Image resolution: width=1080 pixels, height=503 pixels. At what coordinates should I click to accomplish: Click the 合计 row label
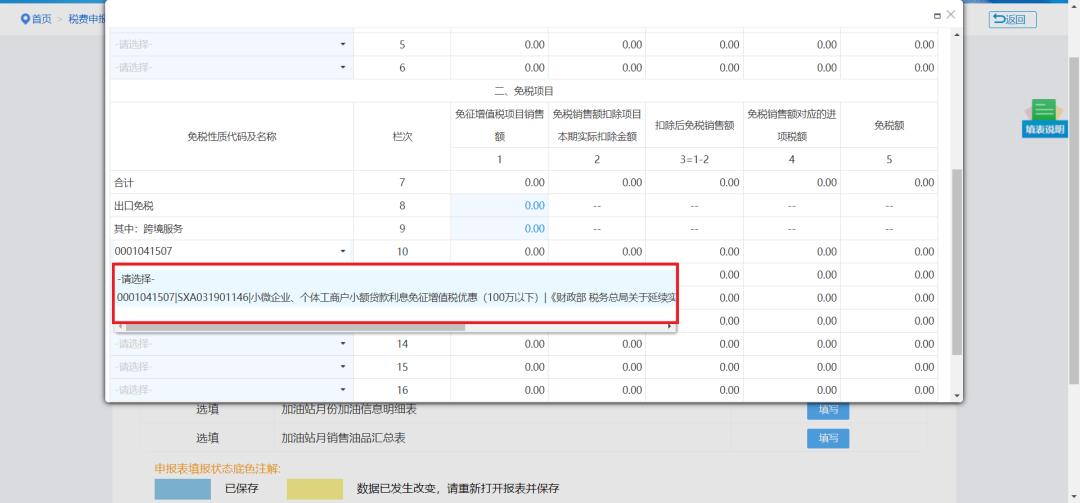(x=125, y=183)
